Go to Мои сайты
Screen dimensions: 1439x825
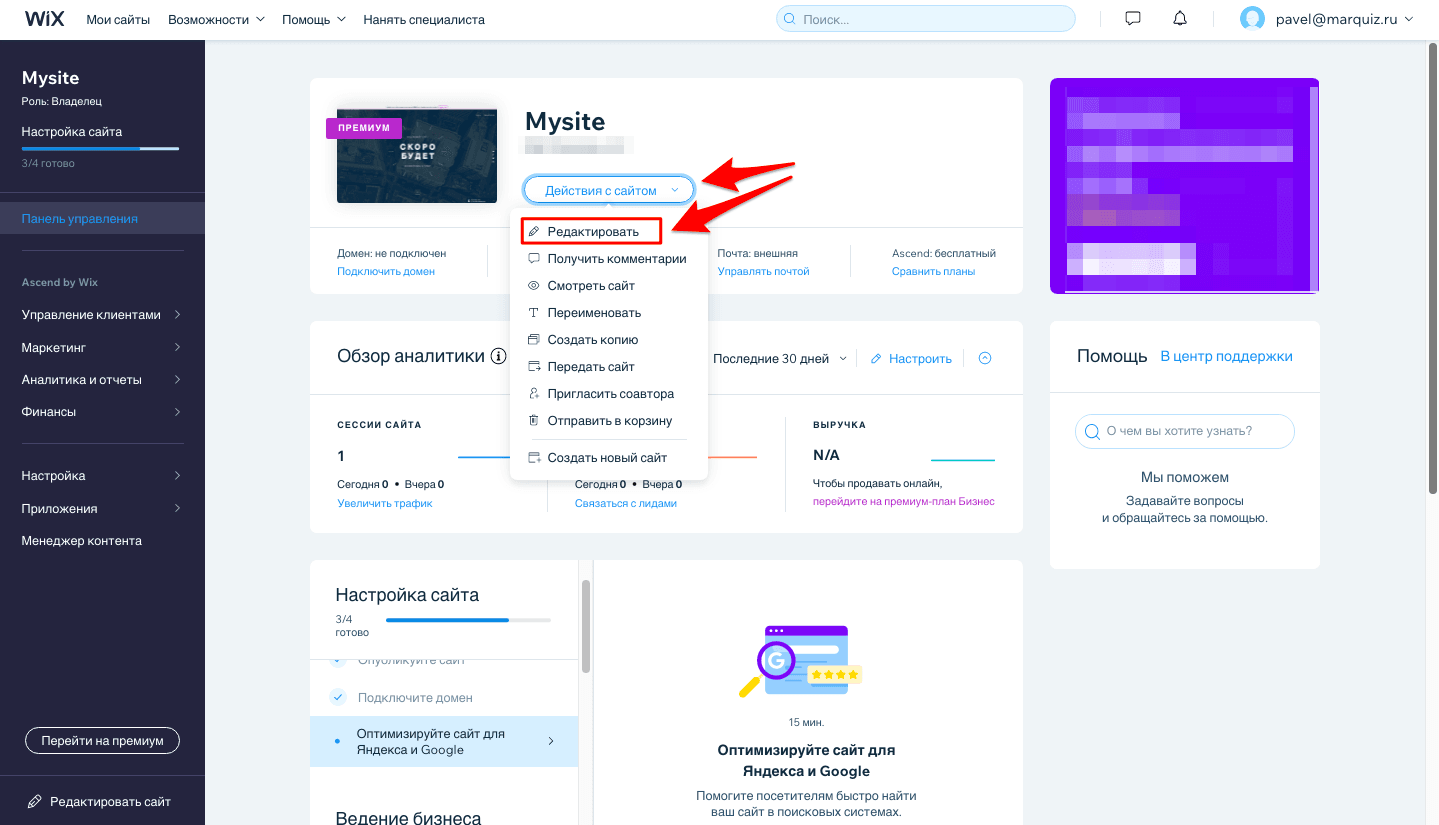(x=118, y=19)
